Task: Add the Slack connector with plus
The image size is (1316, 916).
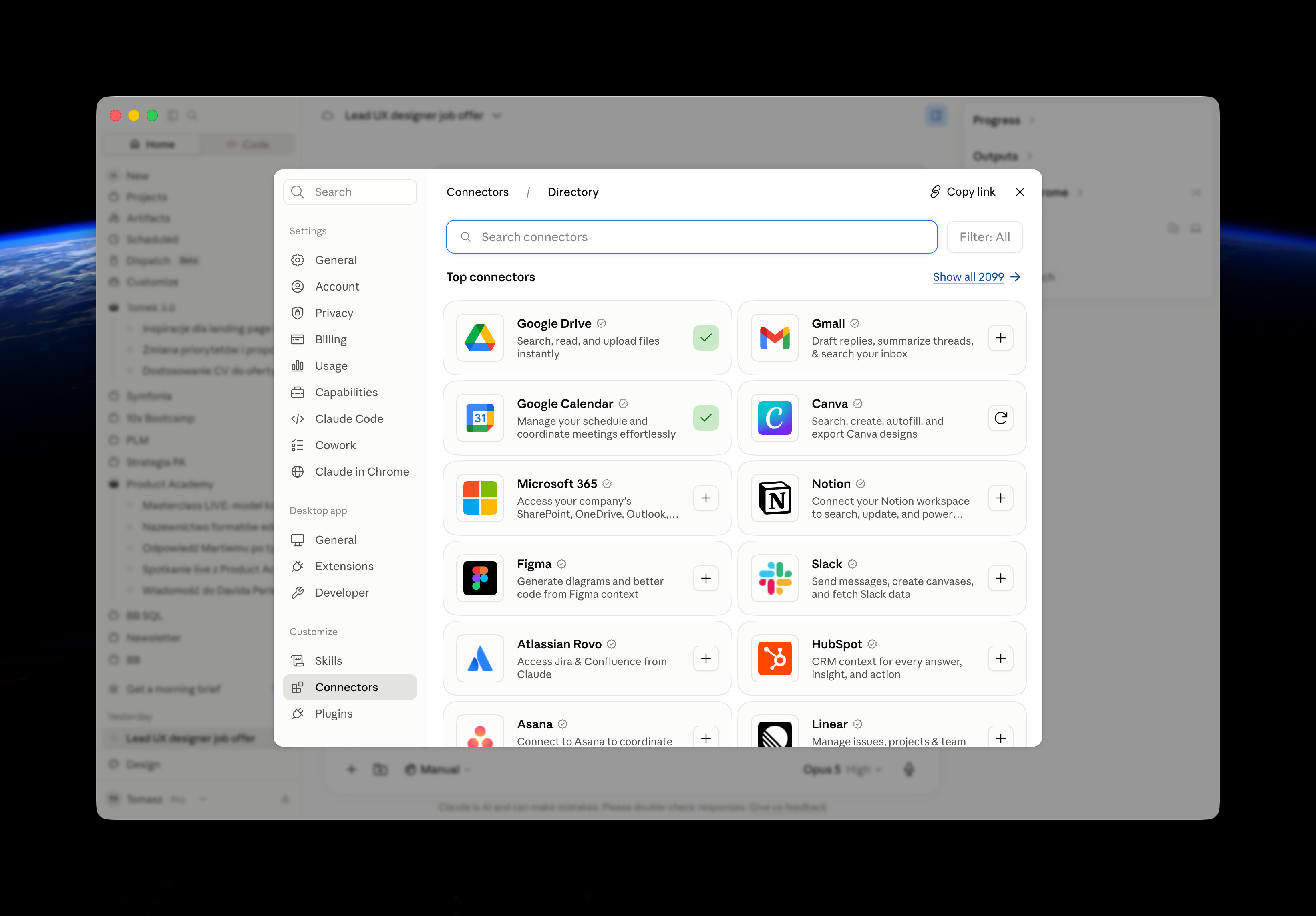Action: (x=1001, y=578)
